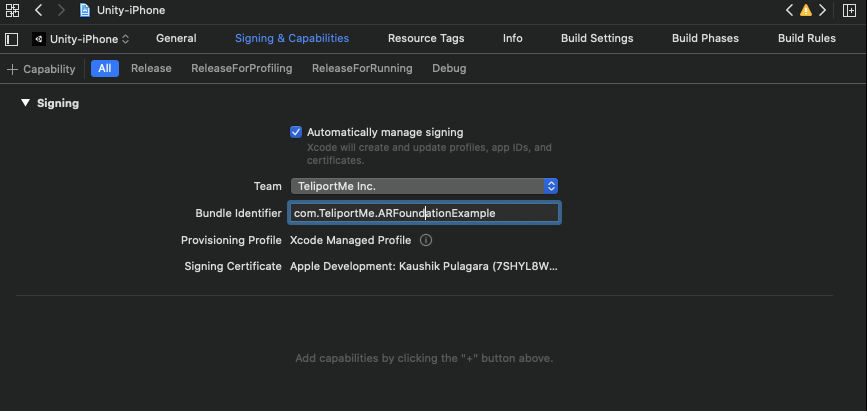Click the Bundle Identifier text field
This screenshot has width=867, height=411.
point(424,213)
